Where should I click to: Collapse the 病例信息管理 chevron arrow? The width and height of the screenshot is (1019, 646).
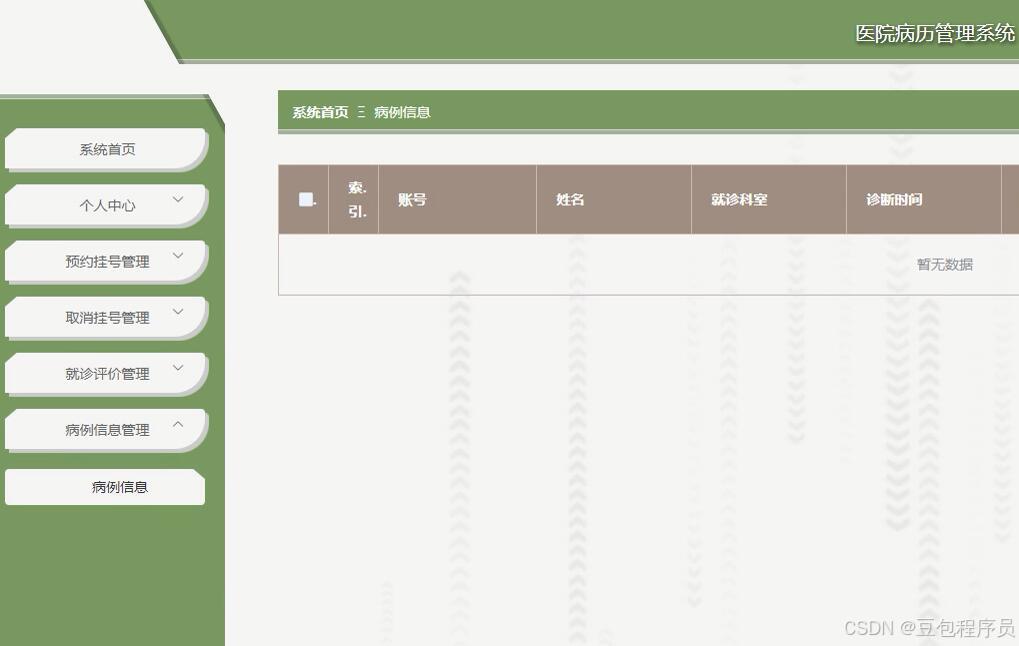177,424
